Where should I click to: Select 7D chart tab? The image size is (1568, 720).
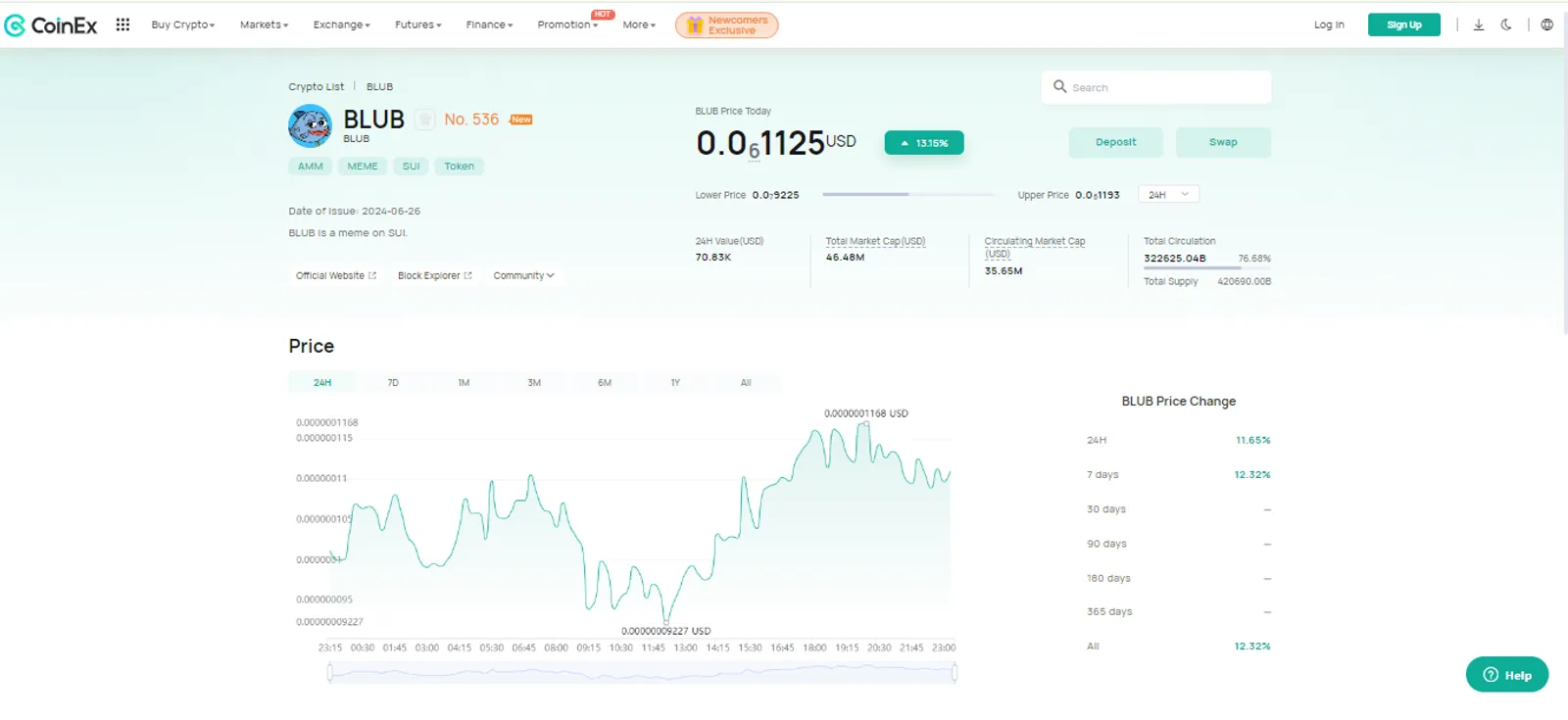[x=393, y=383]
